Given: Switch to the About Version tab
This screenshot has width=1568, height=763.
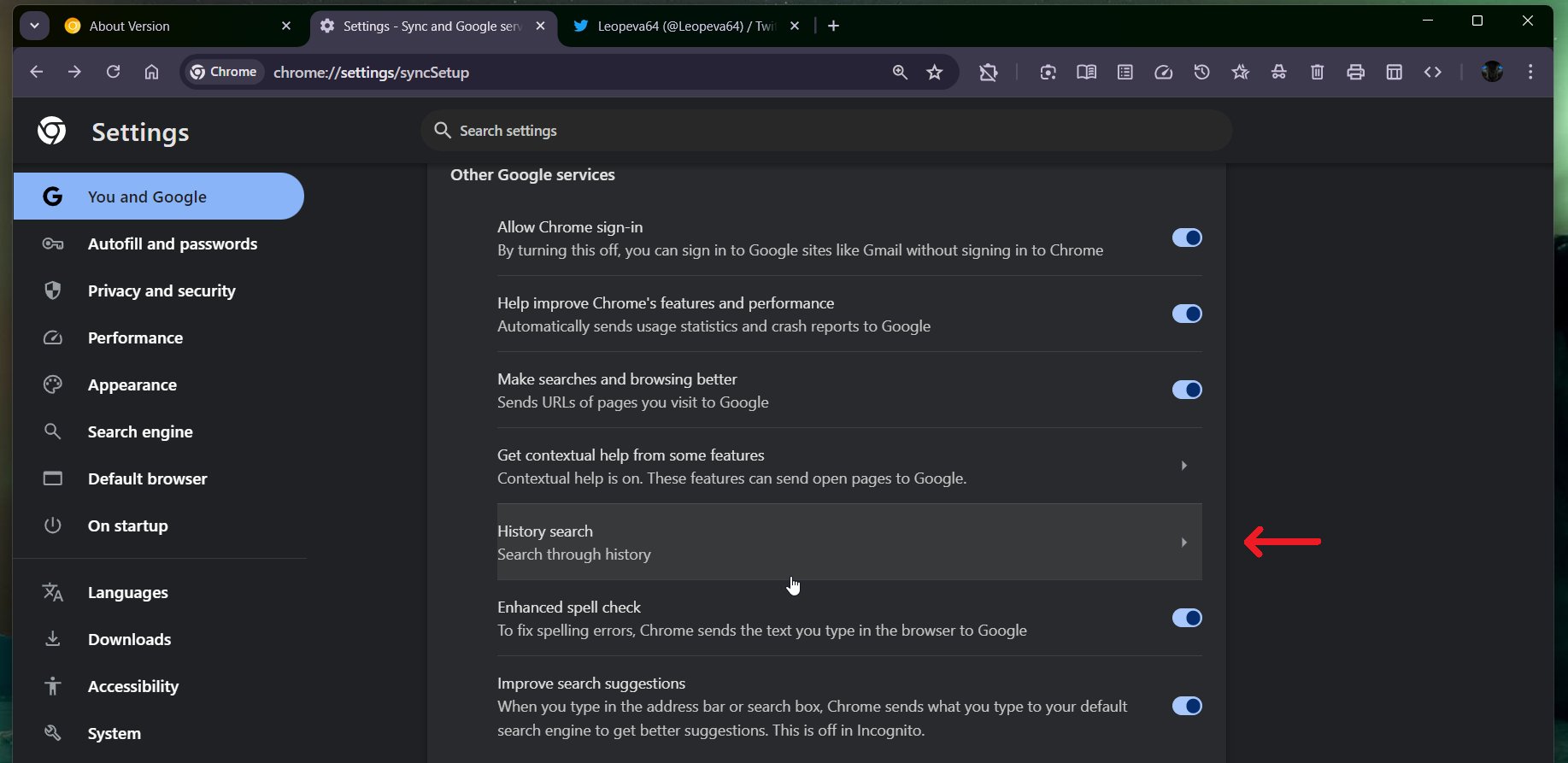Looking at the screenshot, I should click(x=171, y=26).
